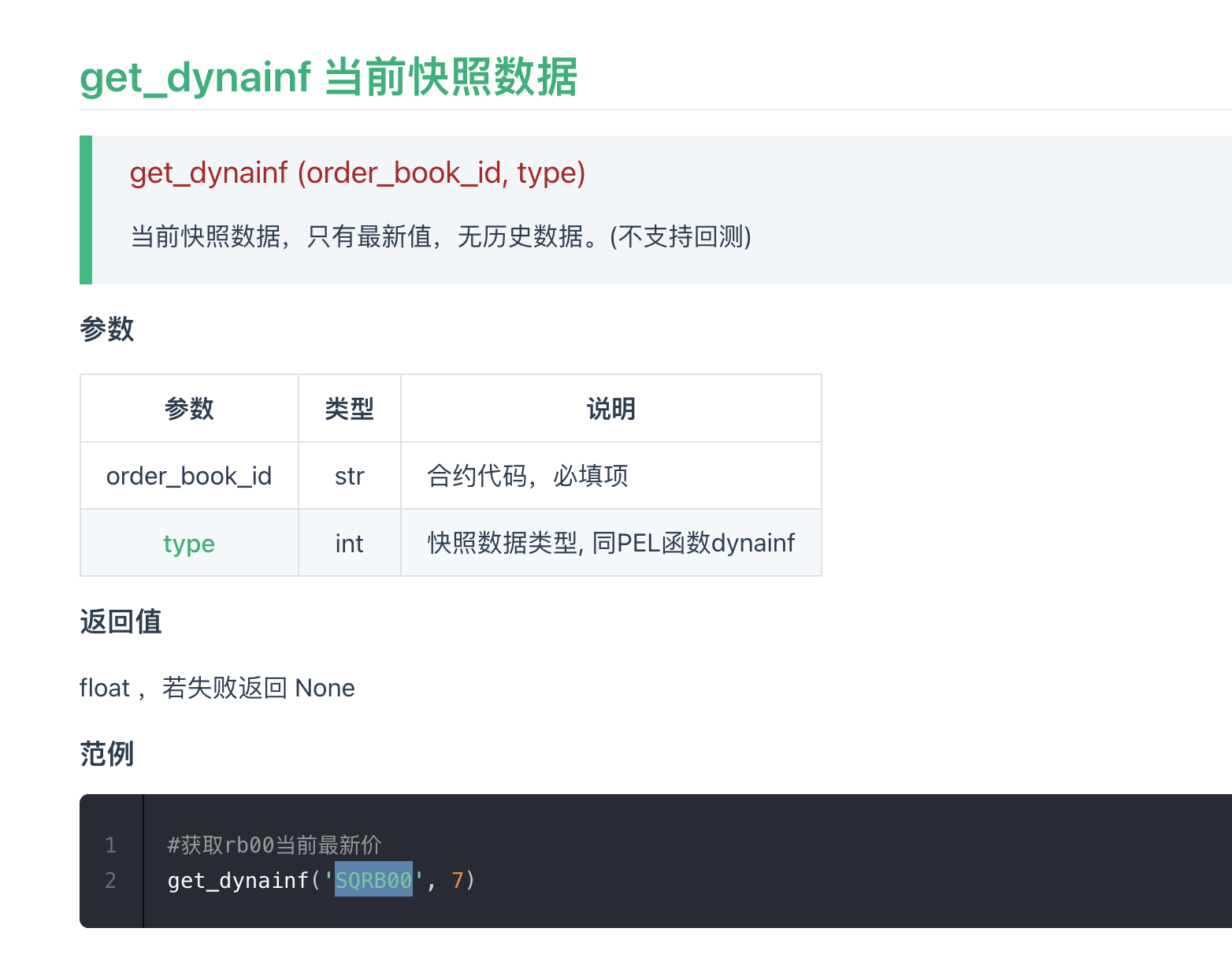The image size is (1232, 958).
Task: Click the description starting with "当前快照数据，只有最新值"
Action: point(440,236)
